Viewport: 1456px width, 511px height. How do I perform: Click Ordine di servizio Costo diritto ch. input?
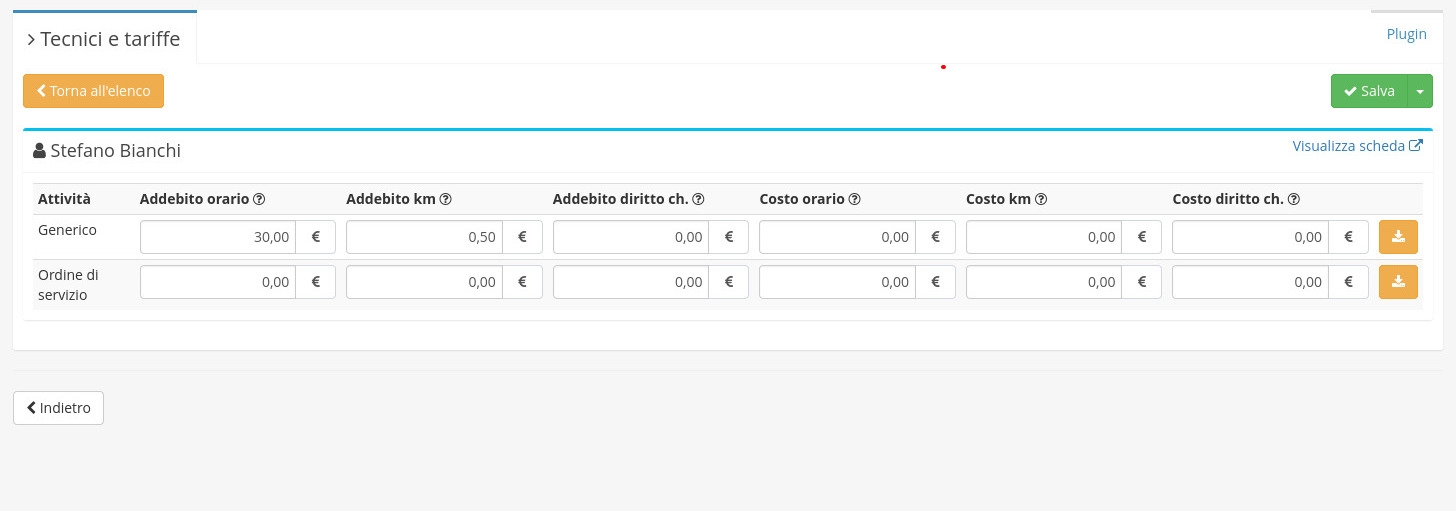coord(1250,282)
